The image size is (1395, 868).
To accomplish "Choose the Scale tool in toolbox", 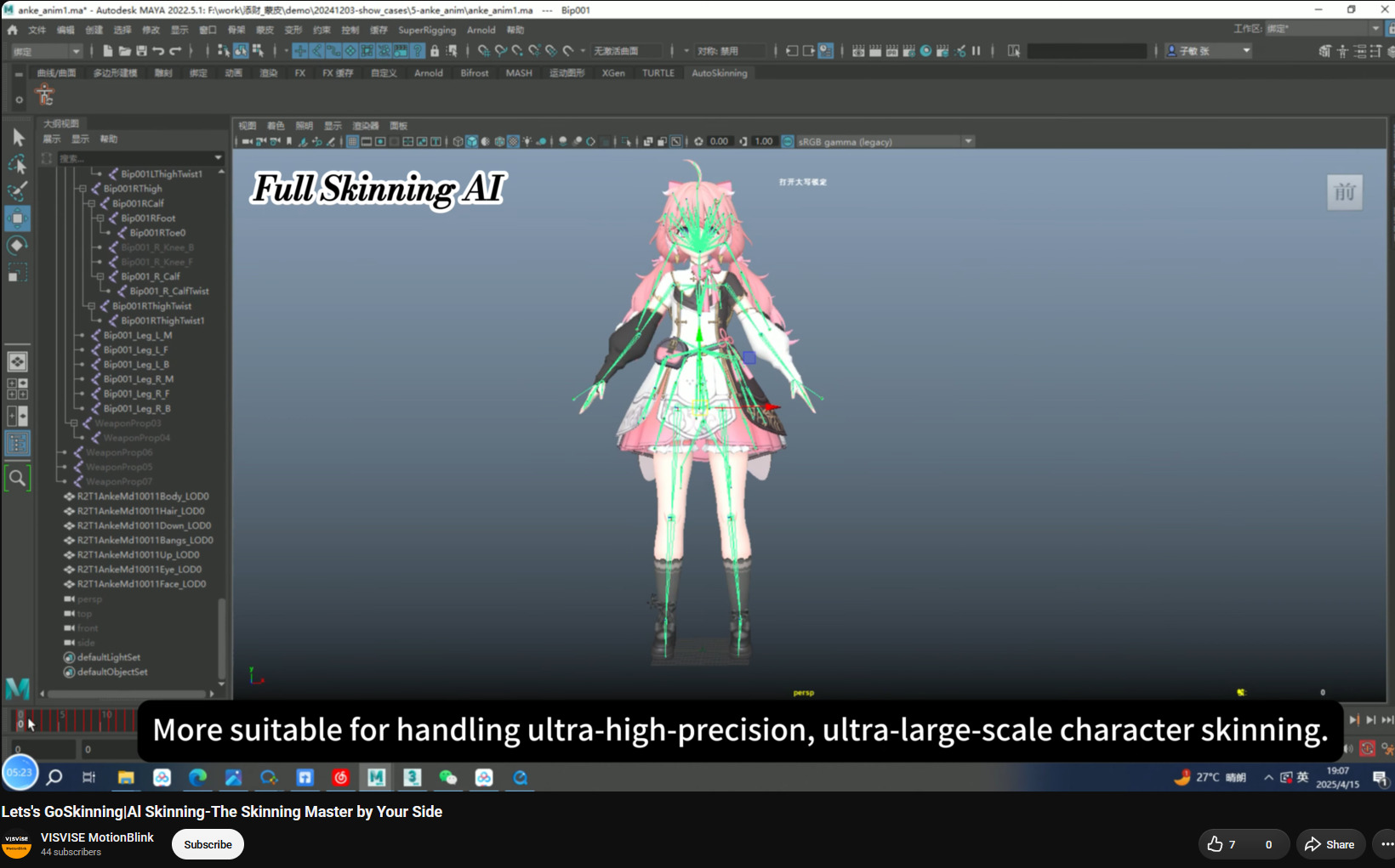I will pyautogui.click(x=18, y=273).
